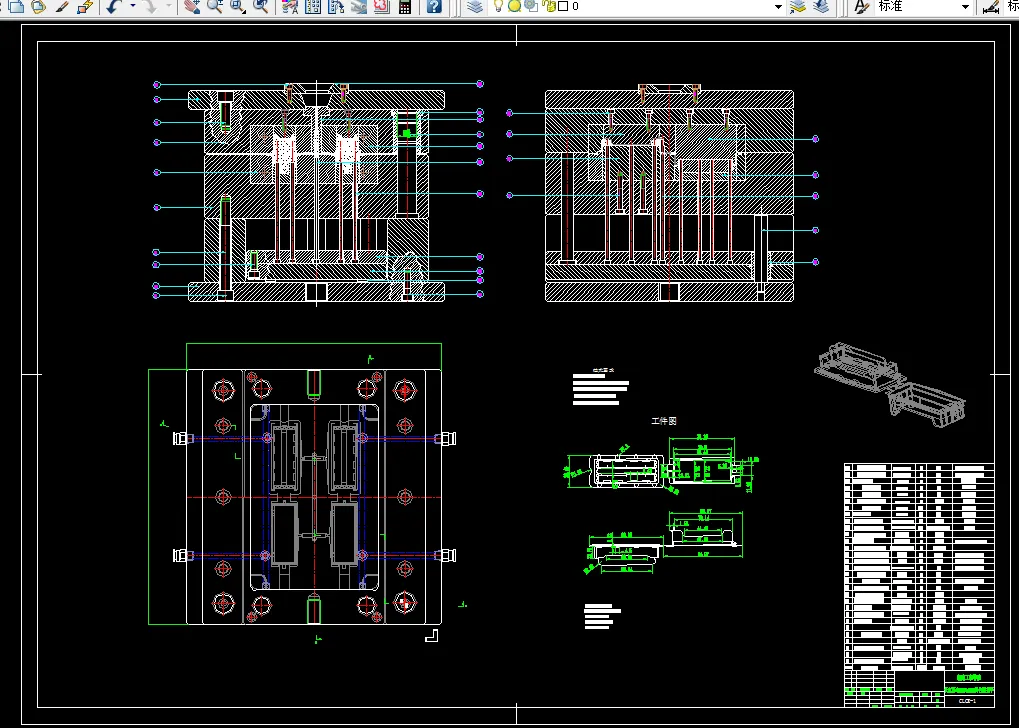Click the Undo arrow icon
Screen dimensions: 1019x728
114,6
